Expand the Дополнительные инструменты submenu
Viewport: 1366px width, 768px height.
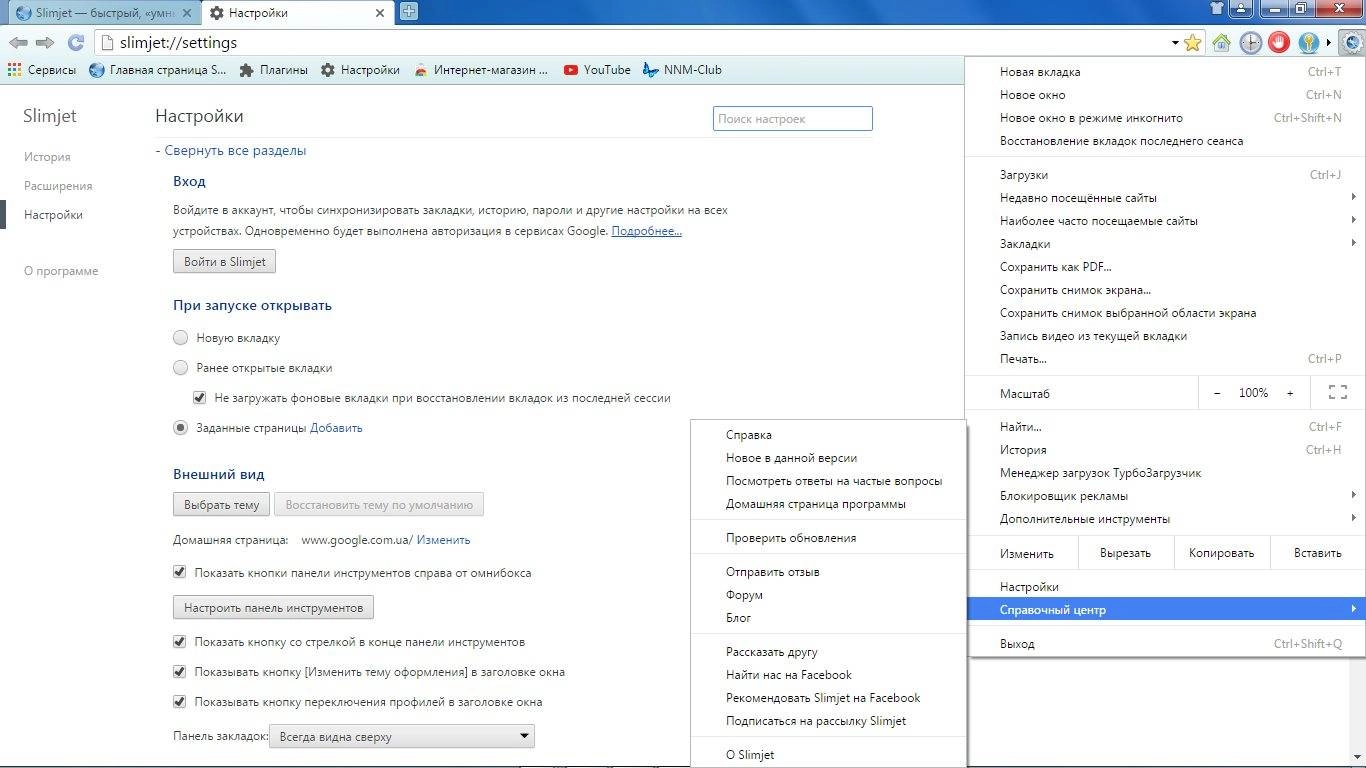pyautogui.click(x=1166, y=519)
